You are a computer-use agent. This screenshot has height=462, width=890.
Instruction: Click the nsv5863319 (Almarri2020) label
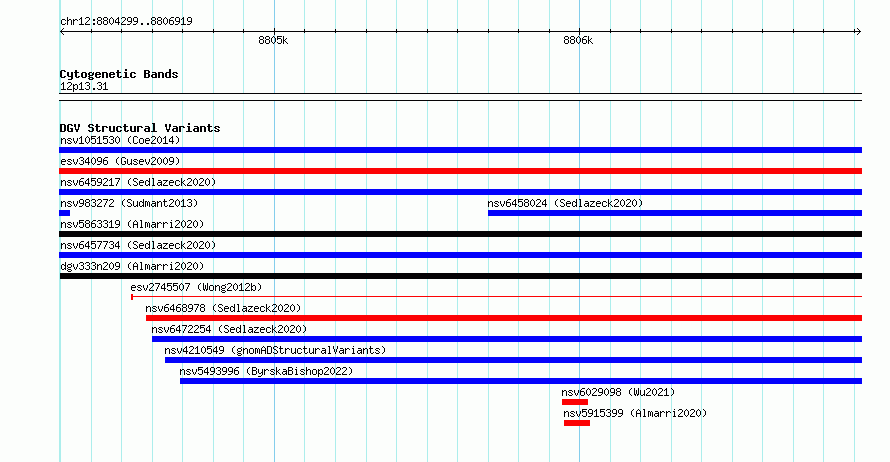[x=132, y=224]
